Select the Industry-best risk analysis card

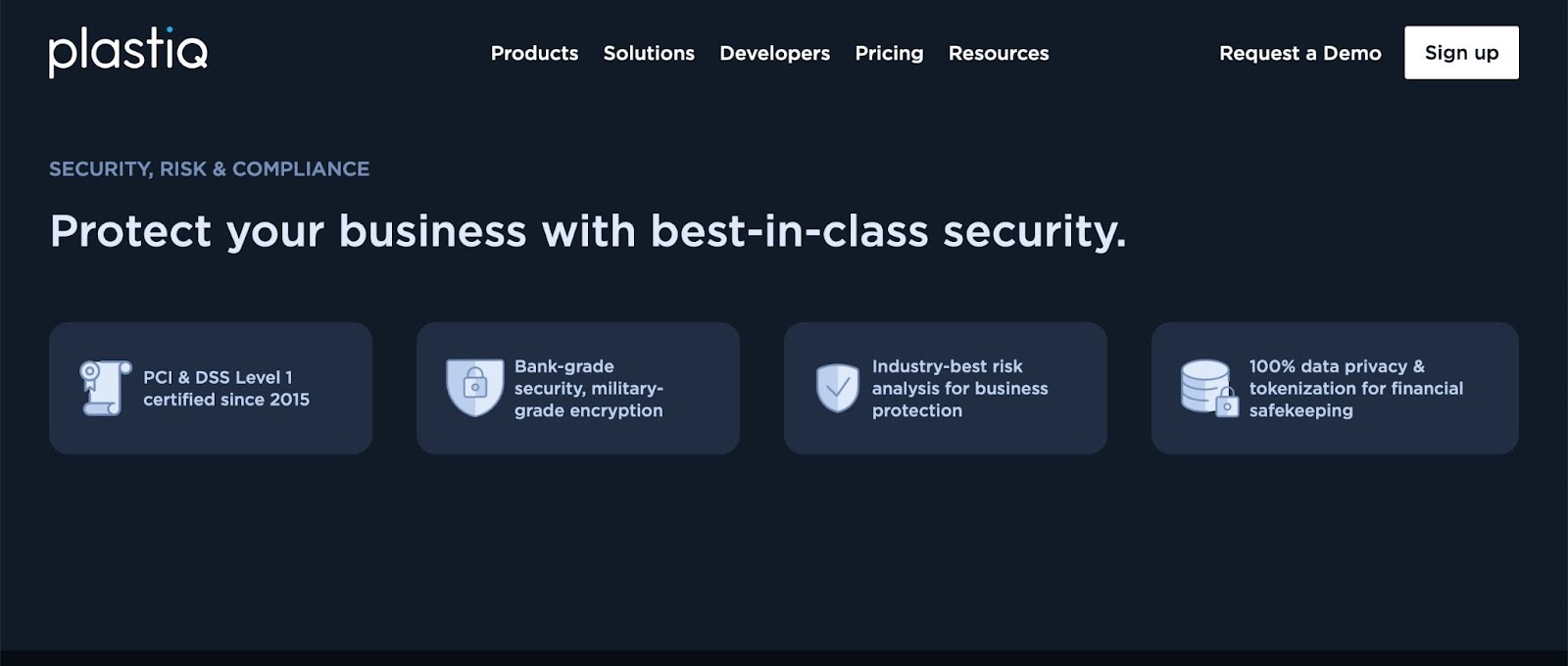tap(945, 388)
